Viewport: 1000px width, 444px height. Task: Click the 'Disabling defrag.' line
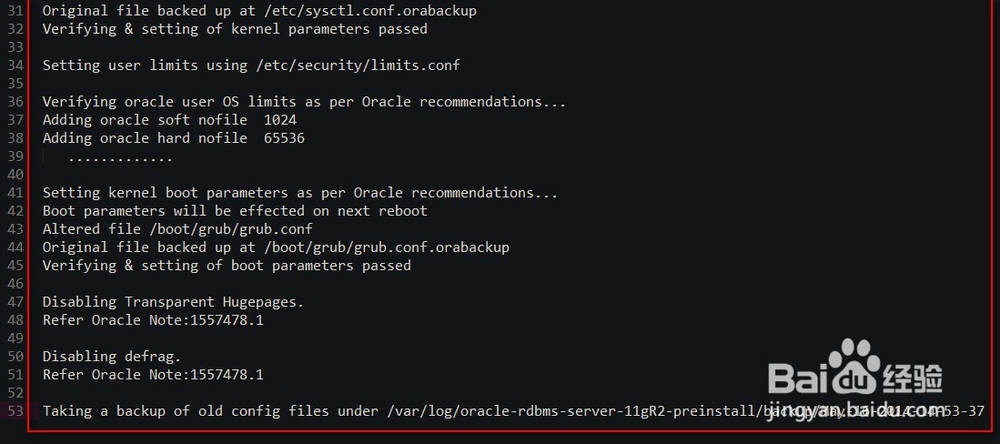[x=112, y=357]
